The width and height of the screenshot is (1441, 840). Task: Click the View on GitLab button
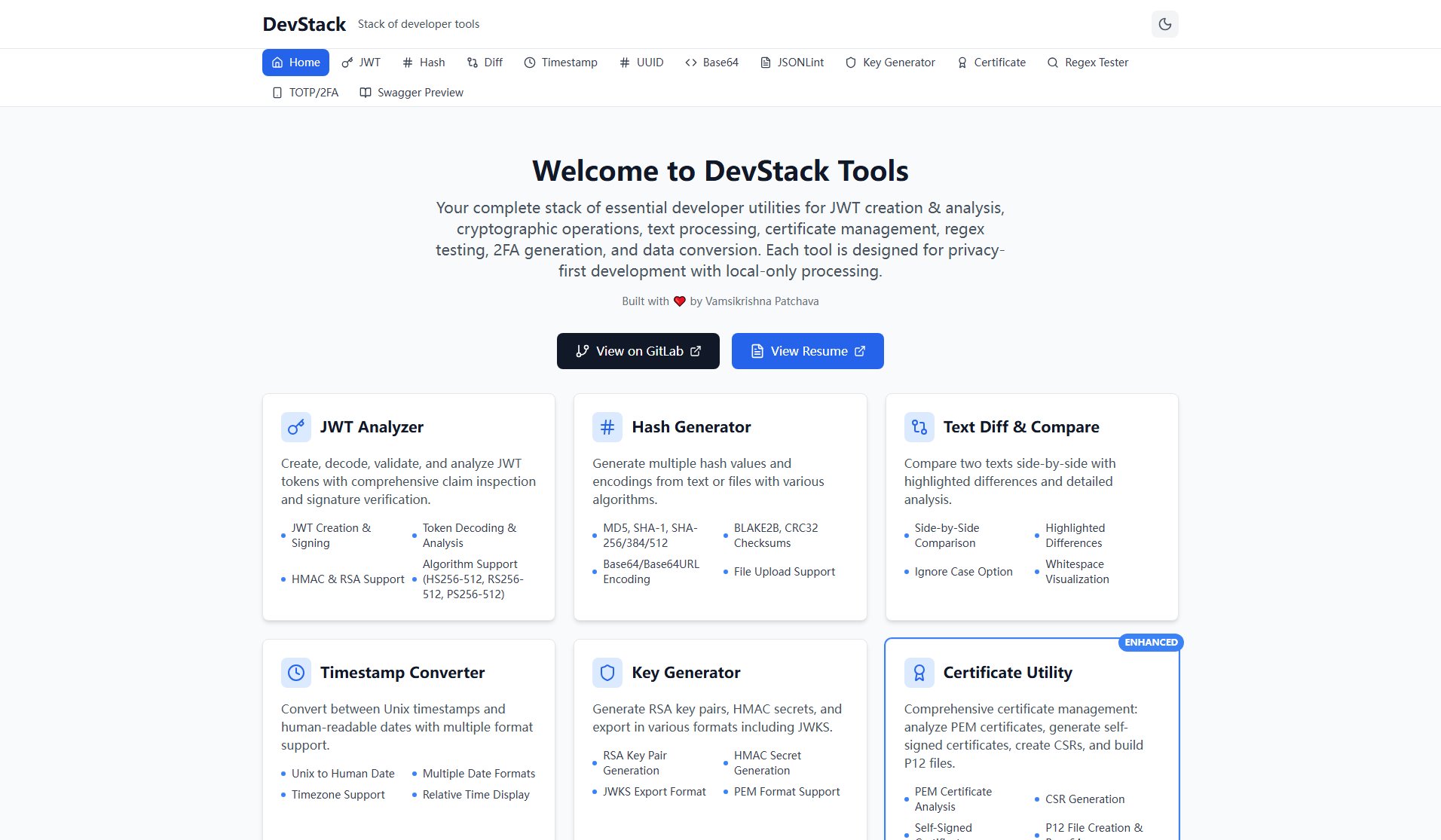(638, 351)
